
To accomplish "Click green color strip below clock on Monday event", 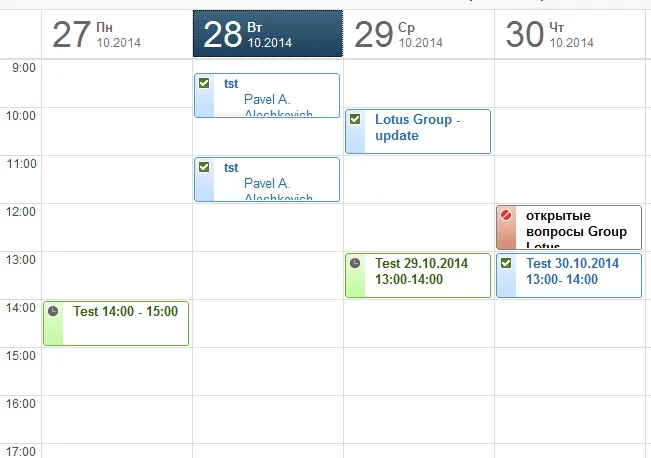I will [x=53, y=332].
